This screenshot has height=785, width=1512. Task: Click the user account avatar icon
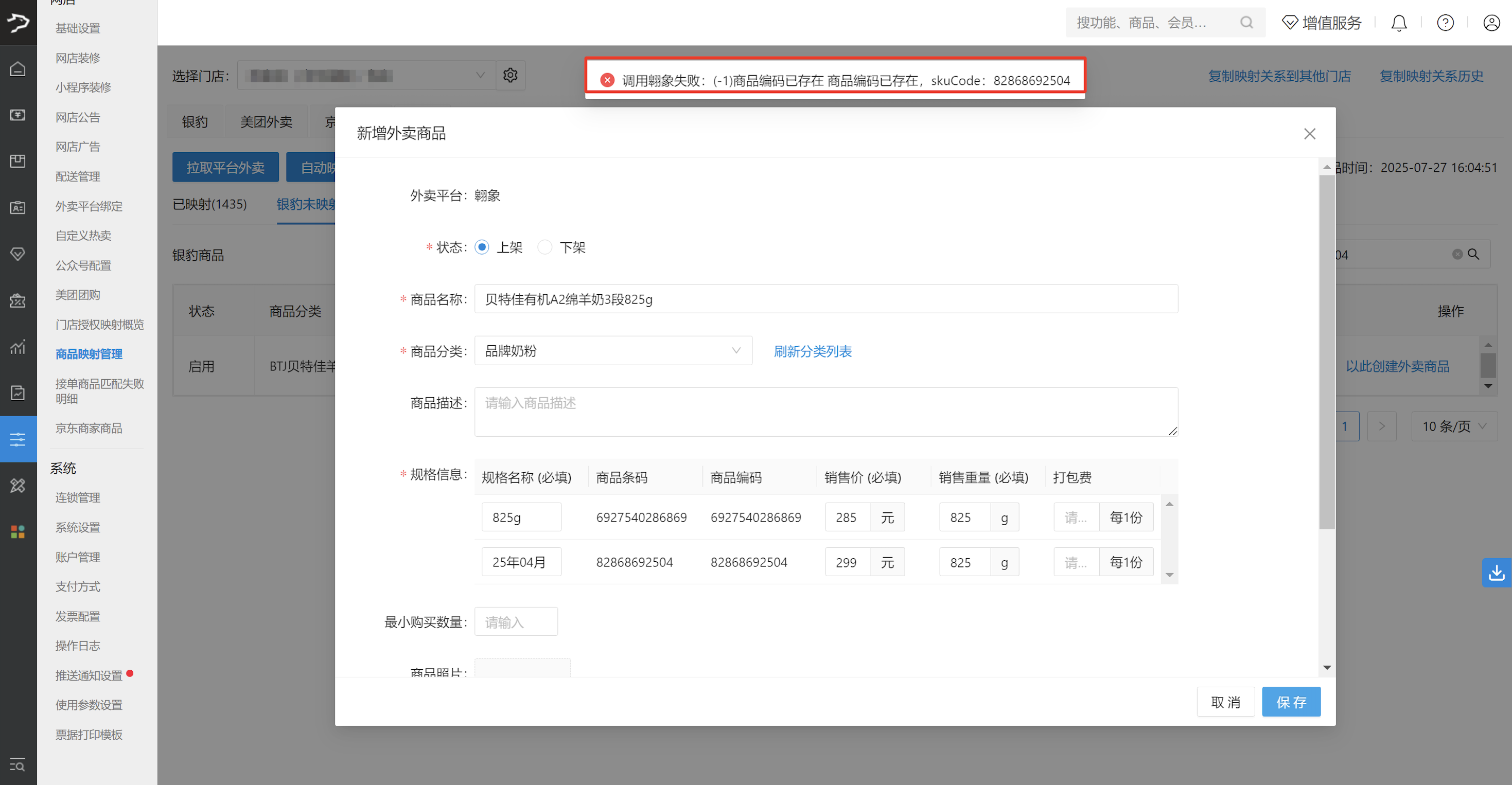[x=1491, y=23]
